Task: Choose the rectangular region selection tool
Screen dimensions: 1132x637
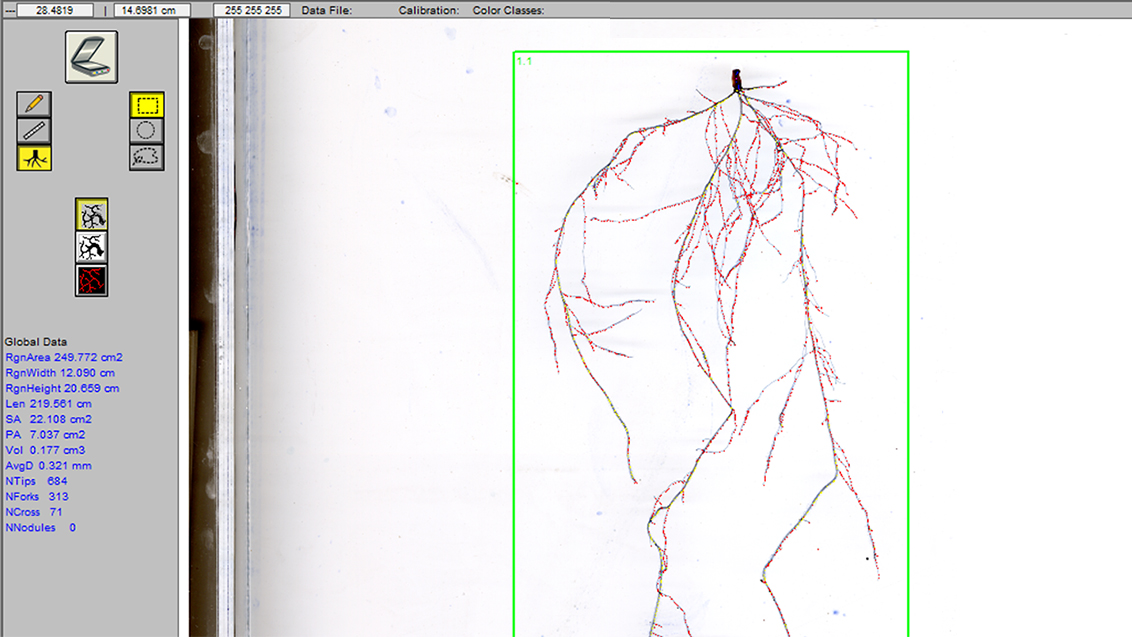Action: pyautogui.click(x=147, y=105)
